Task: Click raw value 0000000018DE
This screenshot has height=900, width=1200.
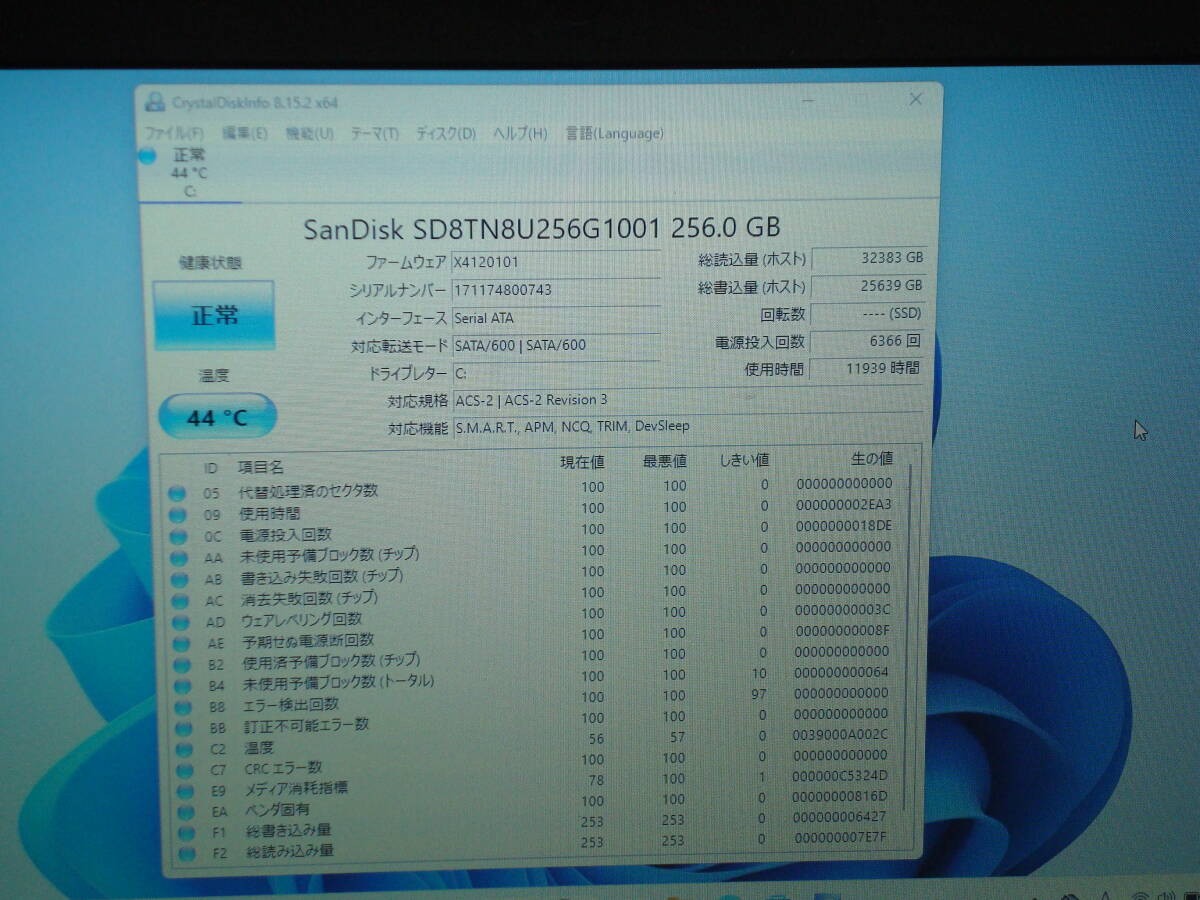Action: 844,526
